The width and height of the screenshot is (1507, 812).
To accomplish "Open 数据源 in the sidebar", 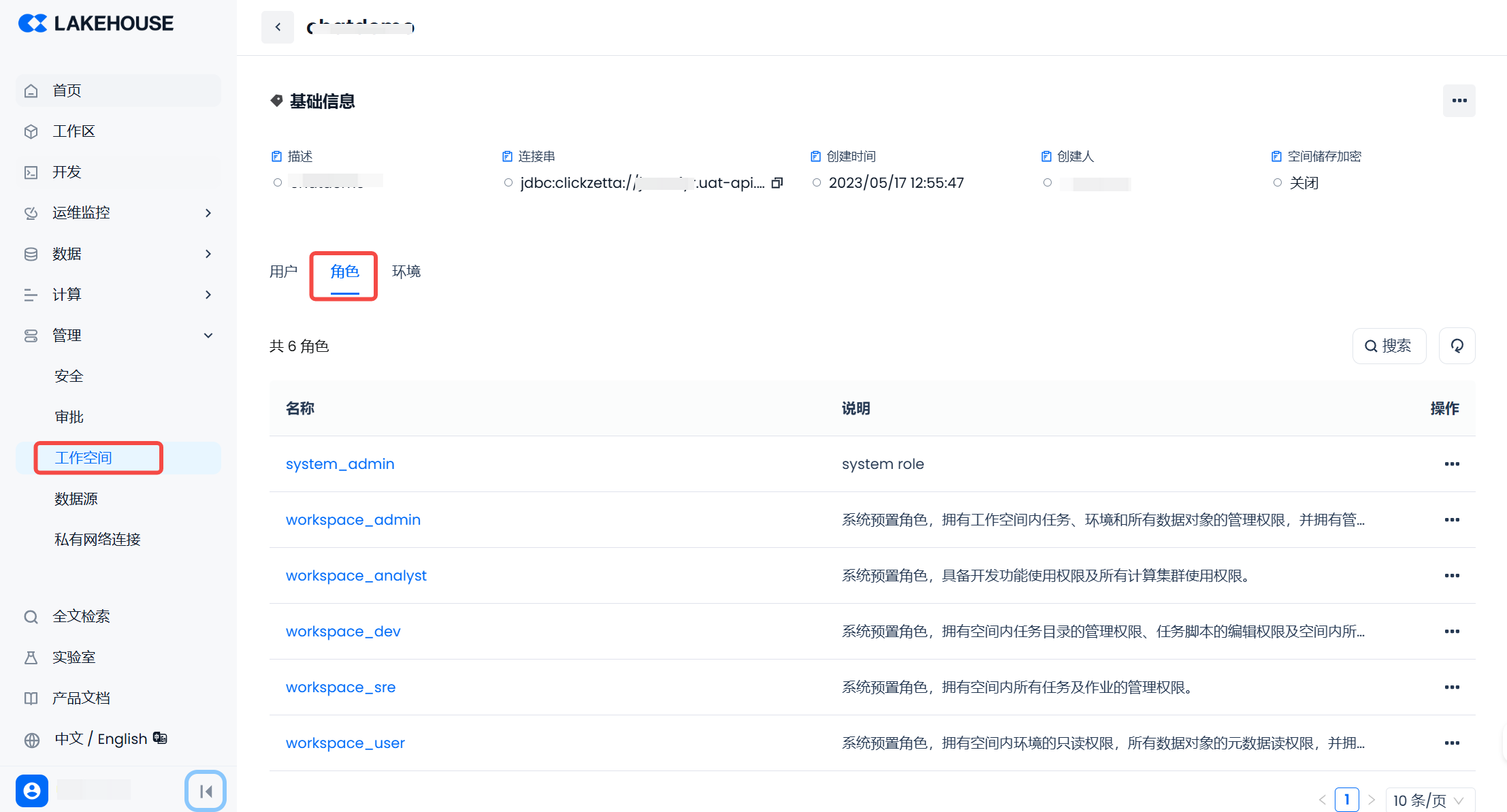I will [x=76, y=499].
